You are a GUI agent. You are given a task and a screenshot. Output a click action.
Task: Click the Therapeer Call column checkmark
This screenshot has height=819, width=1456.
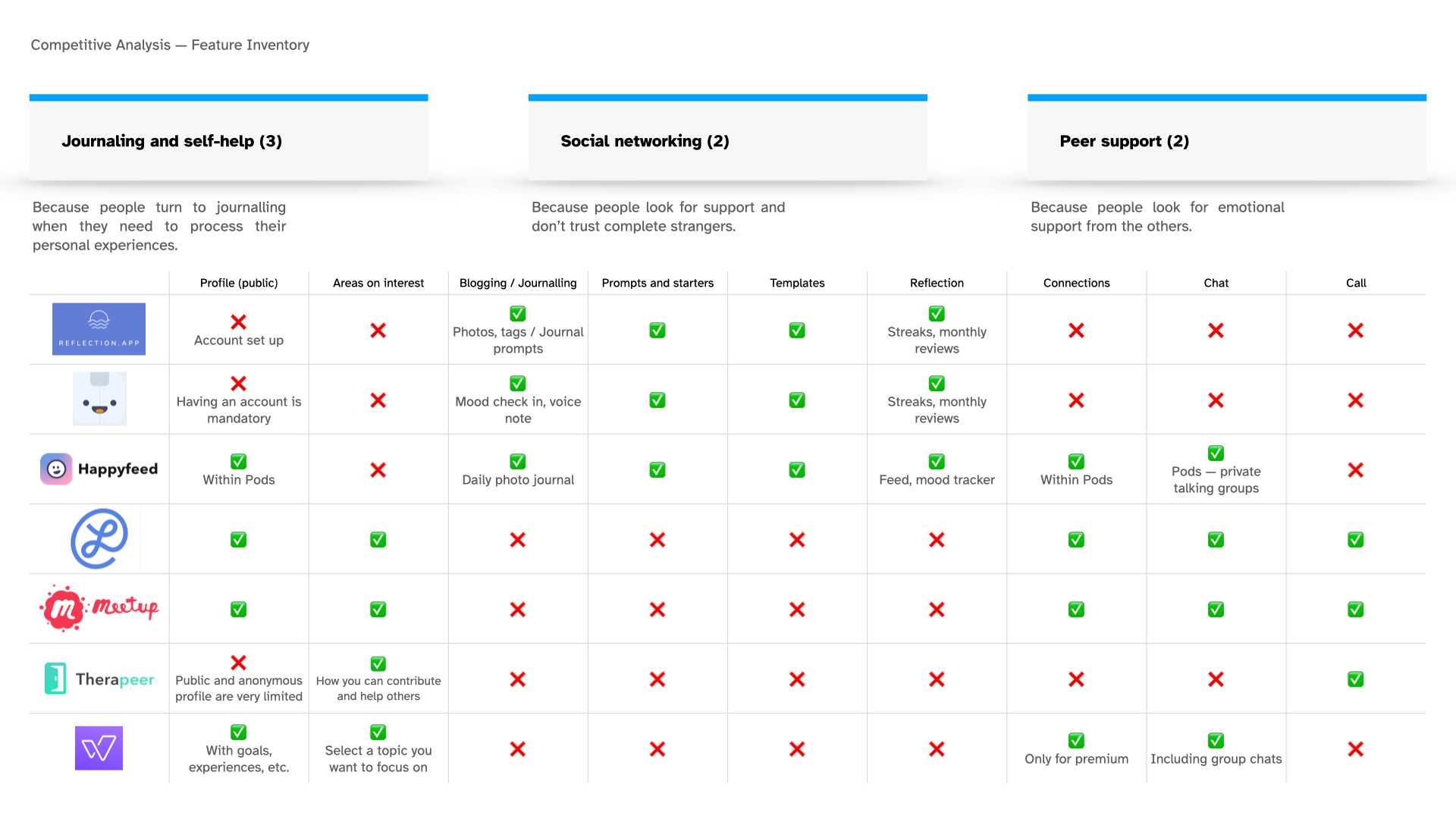(1355, 679)
